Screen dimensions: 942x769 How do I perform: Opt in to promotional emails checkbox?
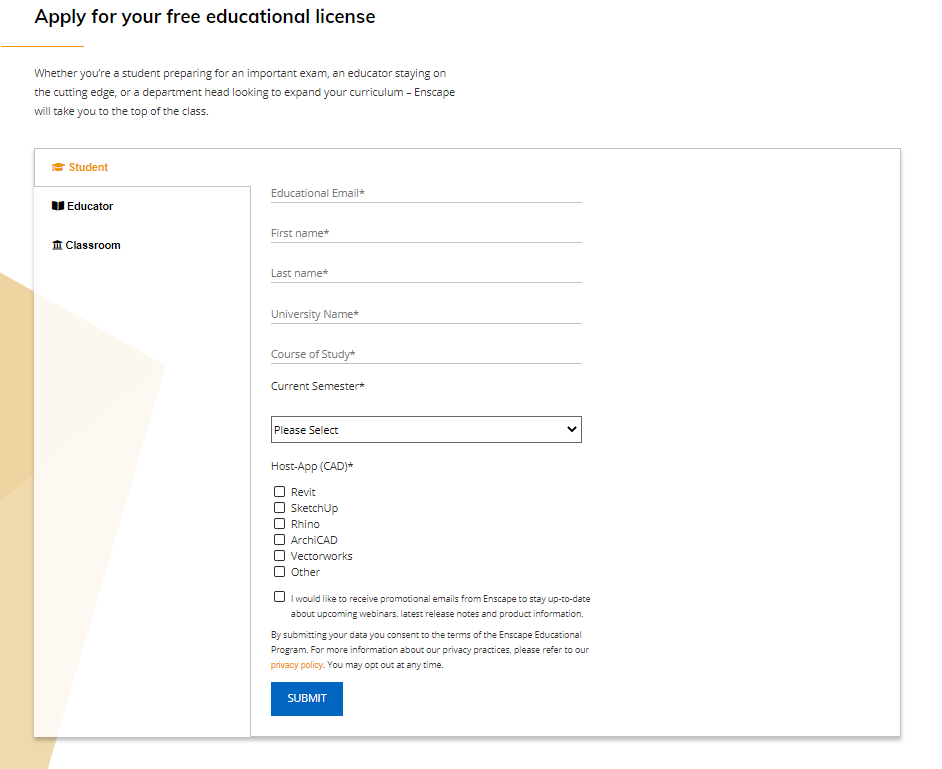coord(280,597)
